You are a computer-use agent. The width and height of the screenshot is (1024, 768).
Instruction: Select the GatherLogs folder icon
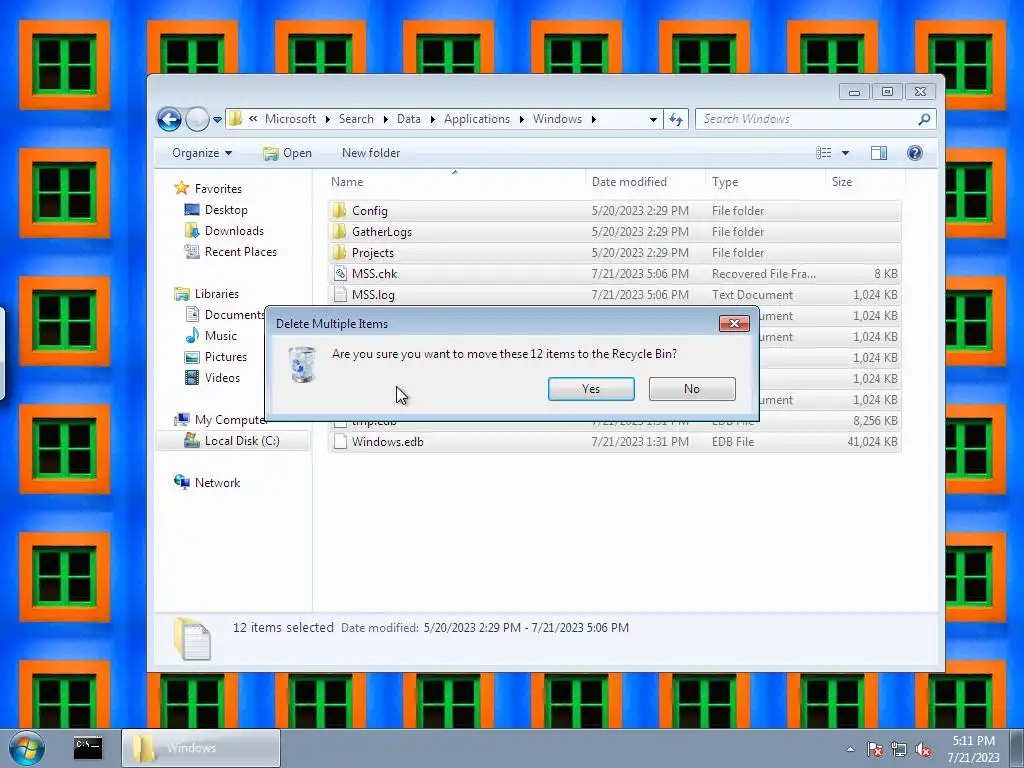pyautogui.click(x=340, y=231)
